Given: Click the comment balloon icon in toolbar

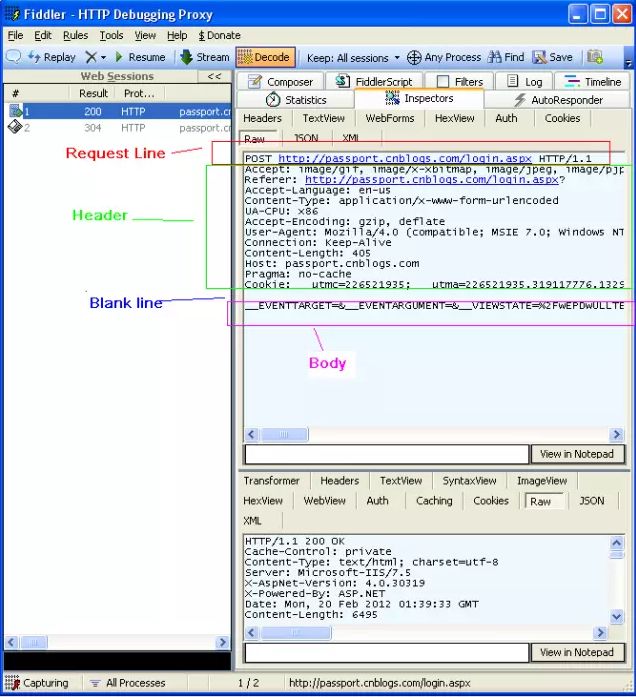Looking at the screenshot, I should pyautogui.click(x=13, y=57).
